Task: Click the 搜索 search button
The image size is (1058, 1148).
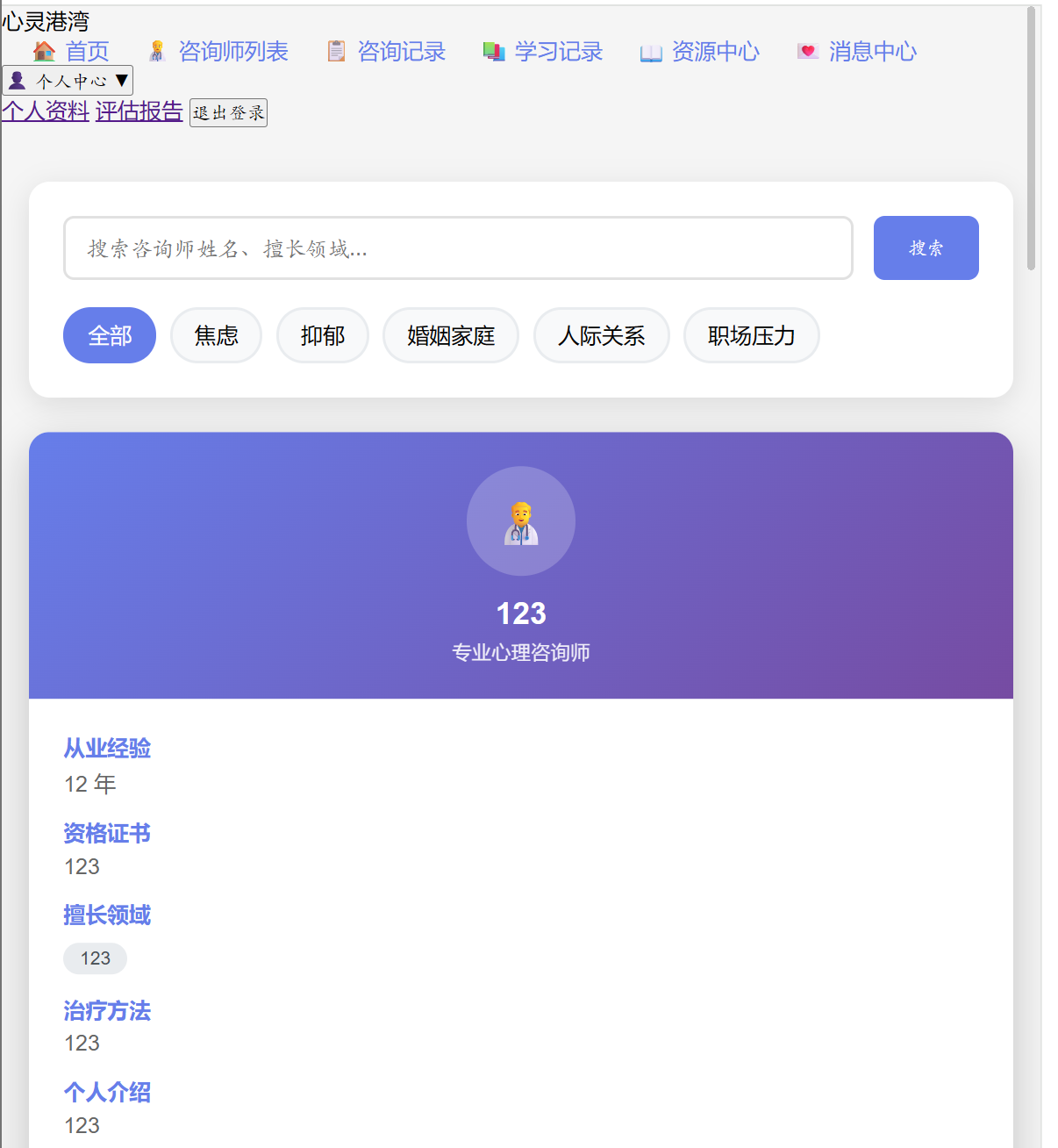Action: pos(926,248)
